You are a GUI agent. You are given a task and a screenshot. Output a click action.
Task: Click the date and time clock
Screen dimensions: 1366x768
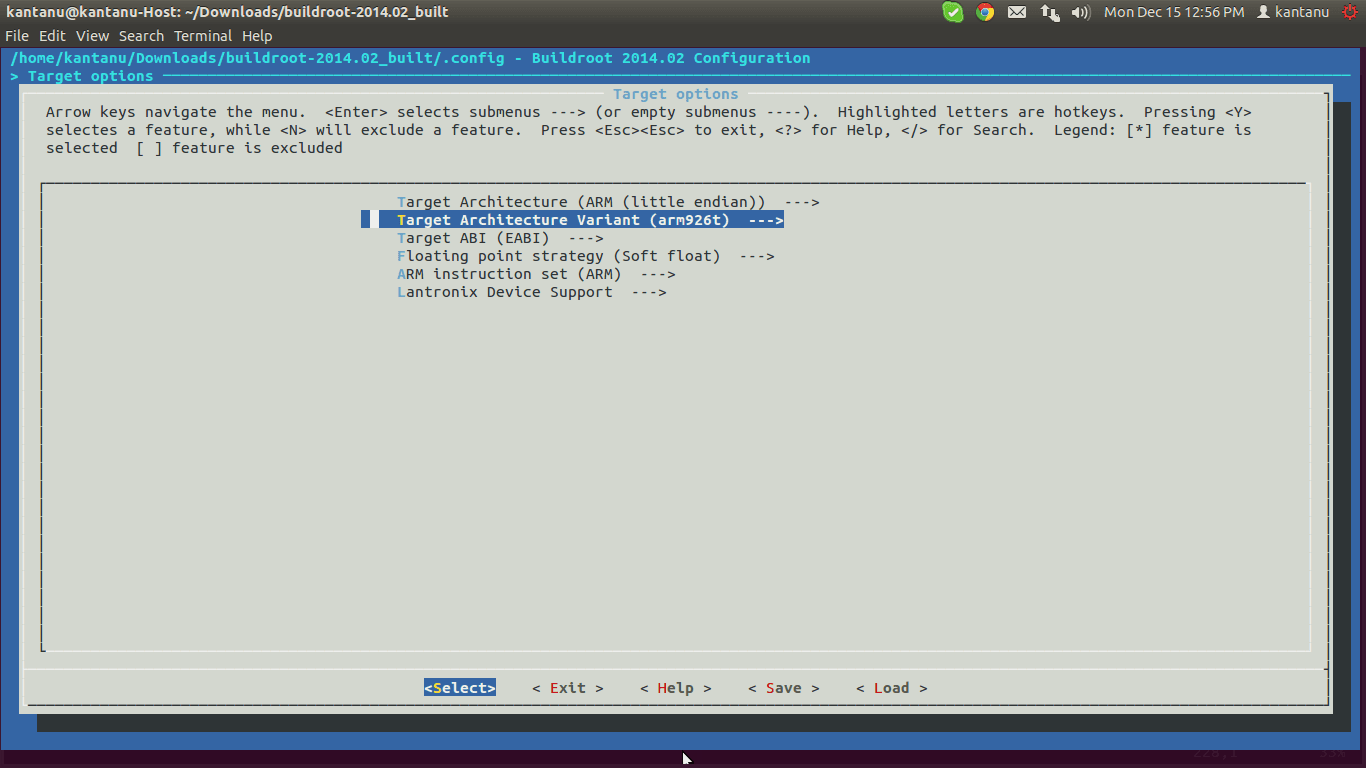(x=1174, y=12)
